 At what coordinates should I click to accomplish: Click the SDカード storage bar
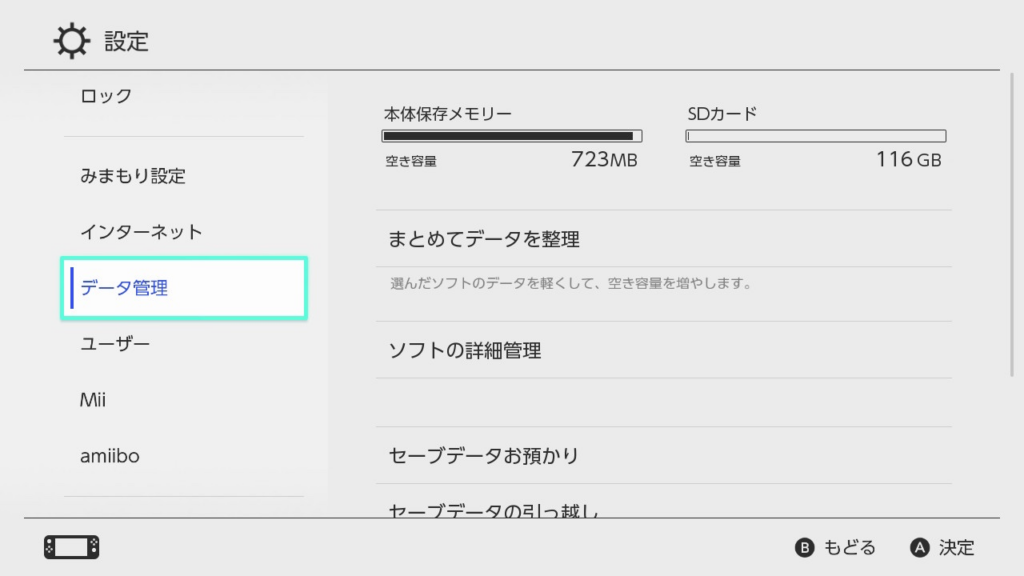click(815, 136)
